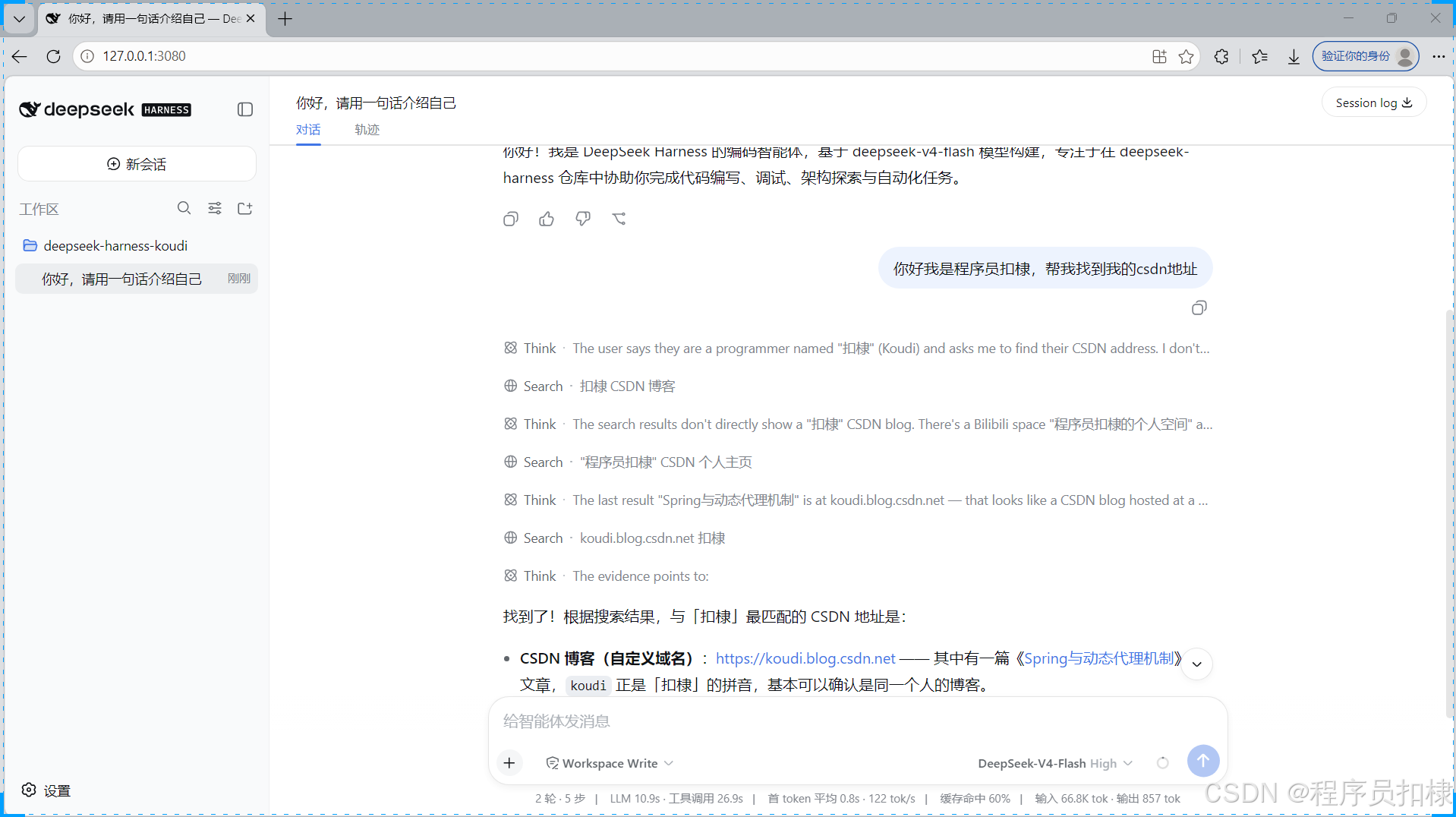Go back in browser history

tap(20, 56)
